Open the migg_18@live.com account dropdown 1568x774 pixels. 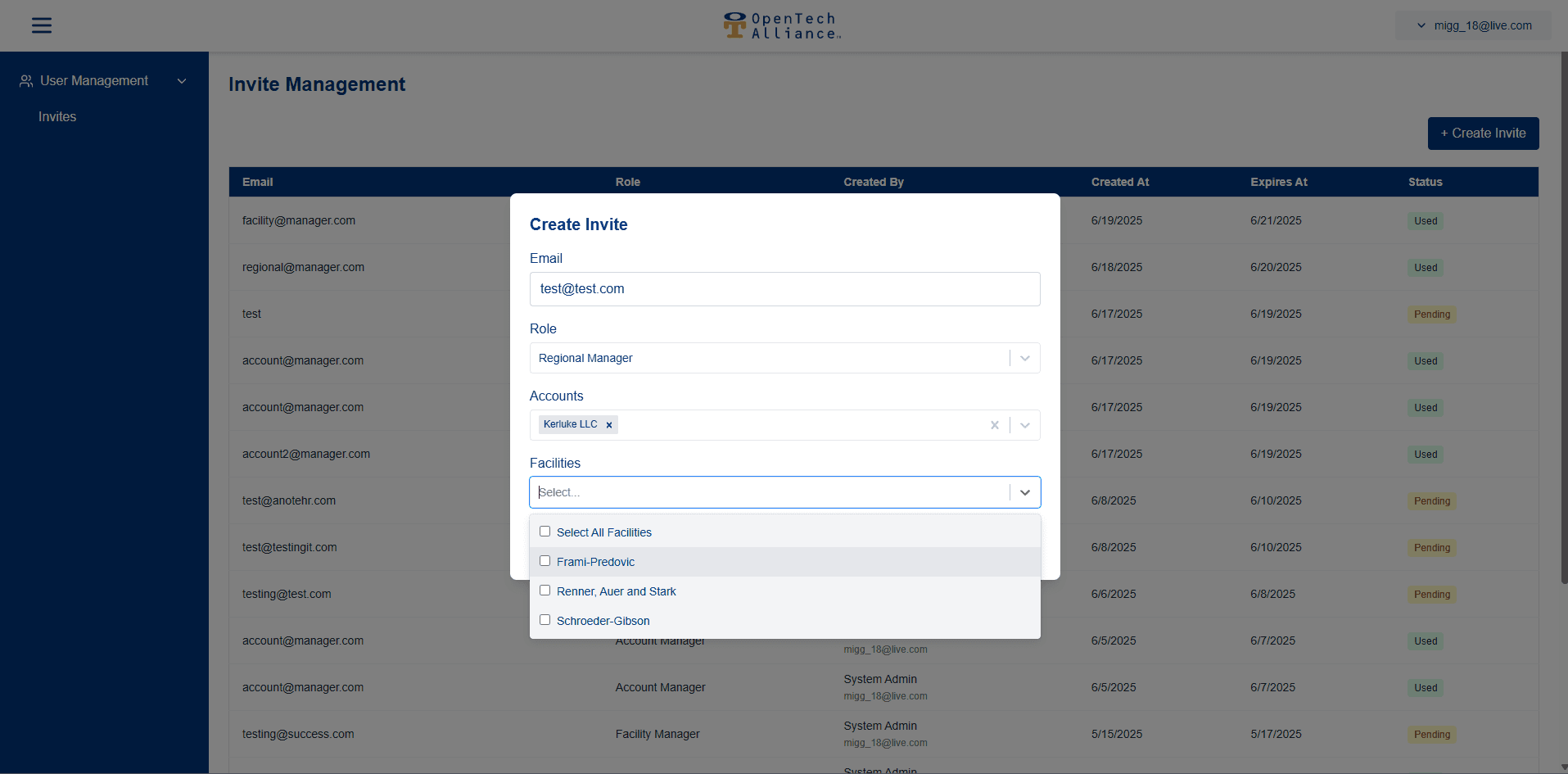1474,25
